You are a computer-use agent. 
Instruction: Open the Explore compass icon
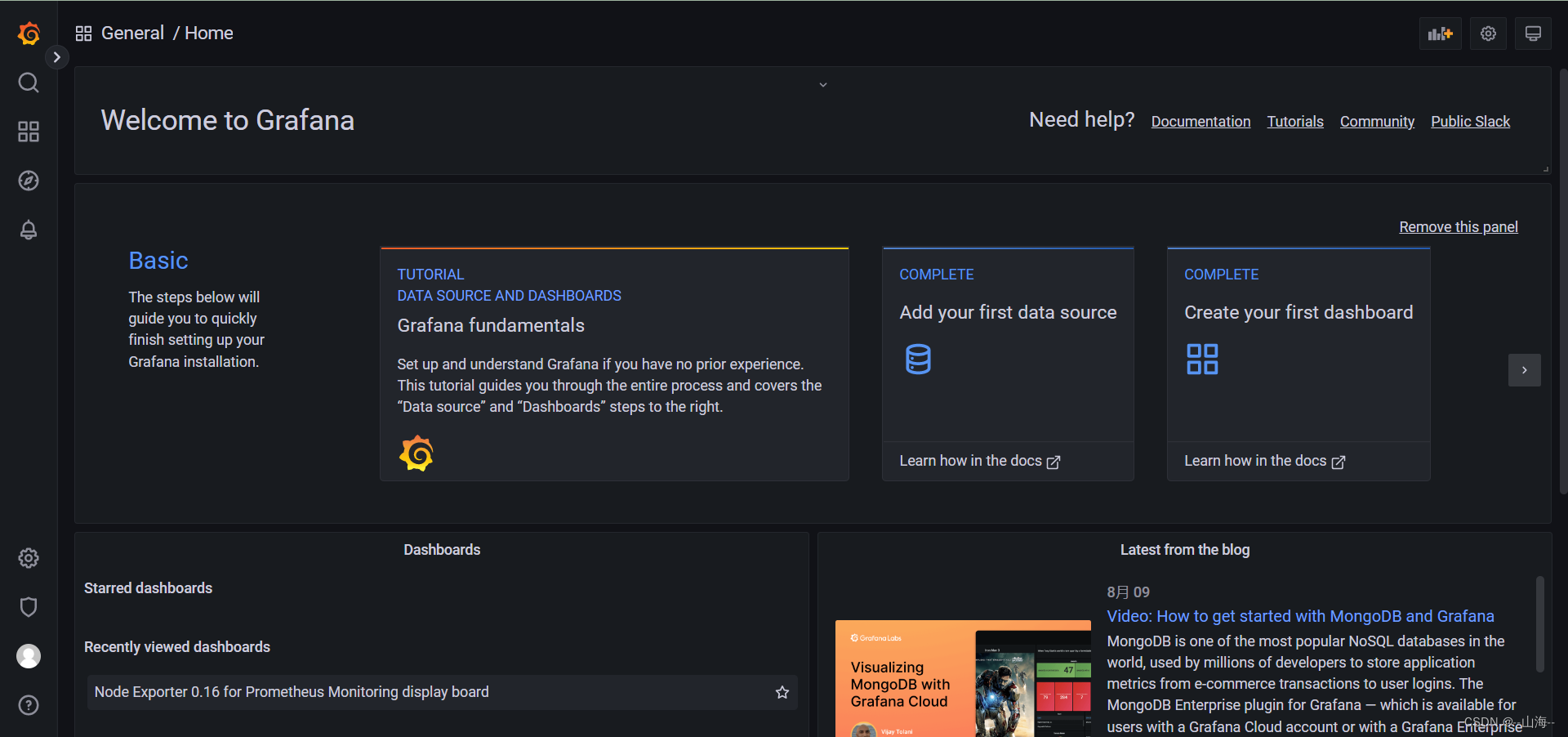click(x=29, y=181)
